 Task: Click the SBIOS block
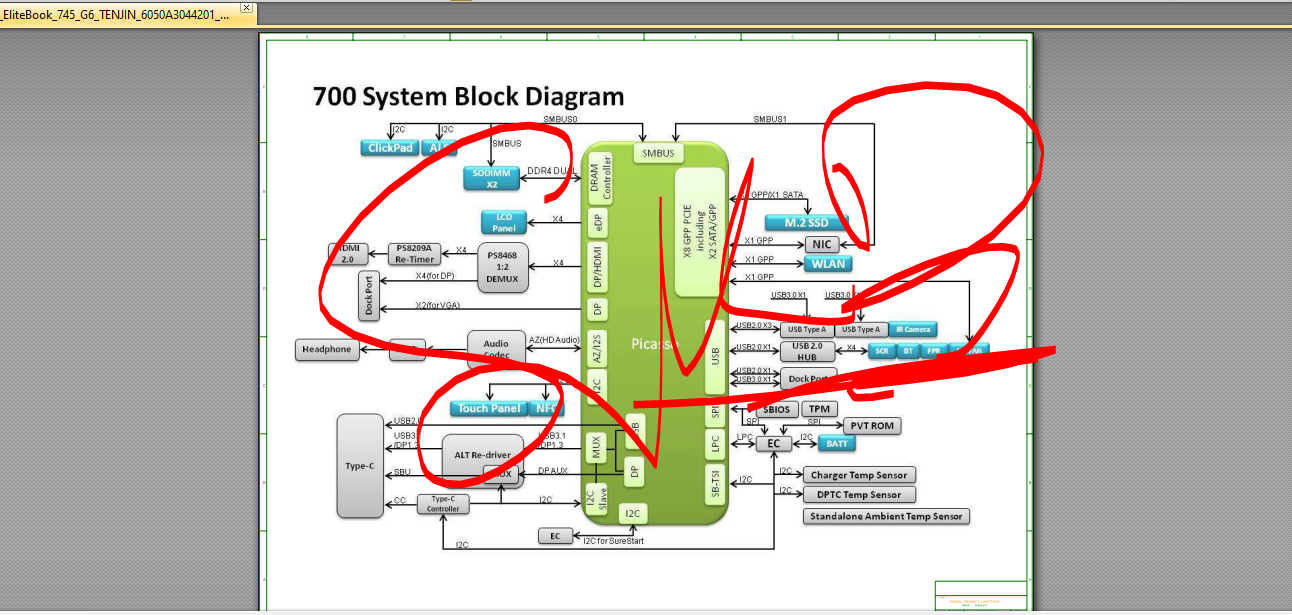click(775, 409)
